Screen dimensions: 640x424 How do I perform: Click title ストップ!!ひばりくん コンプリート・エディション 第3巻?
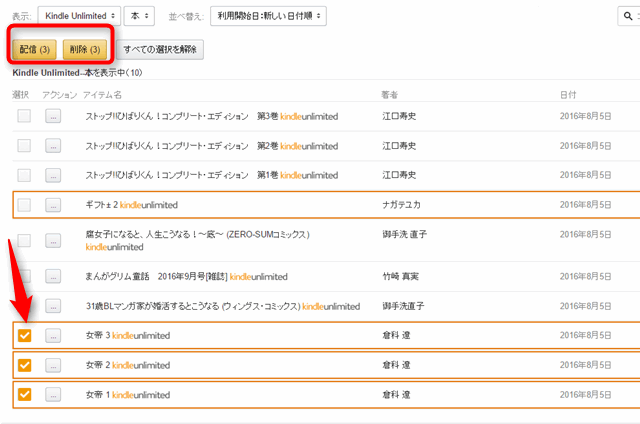click(x=182, y=116)
